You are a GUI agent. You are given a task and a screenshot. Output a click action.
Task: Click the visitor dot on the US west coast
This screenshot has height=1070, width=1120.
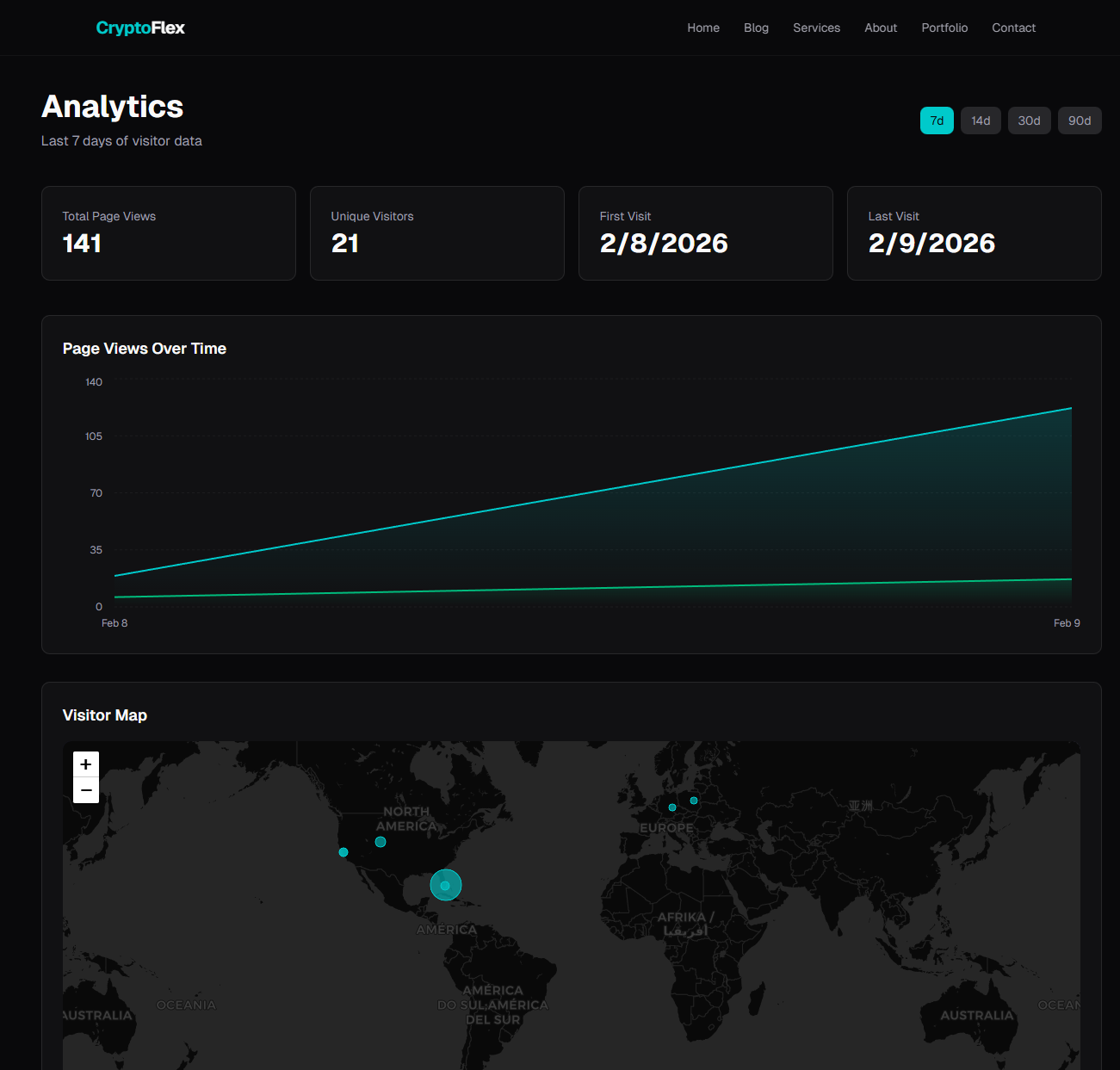click(x=343, y=852)
